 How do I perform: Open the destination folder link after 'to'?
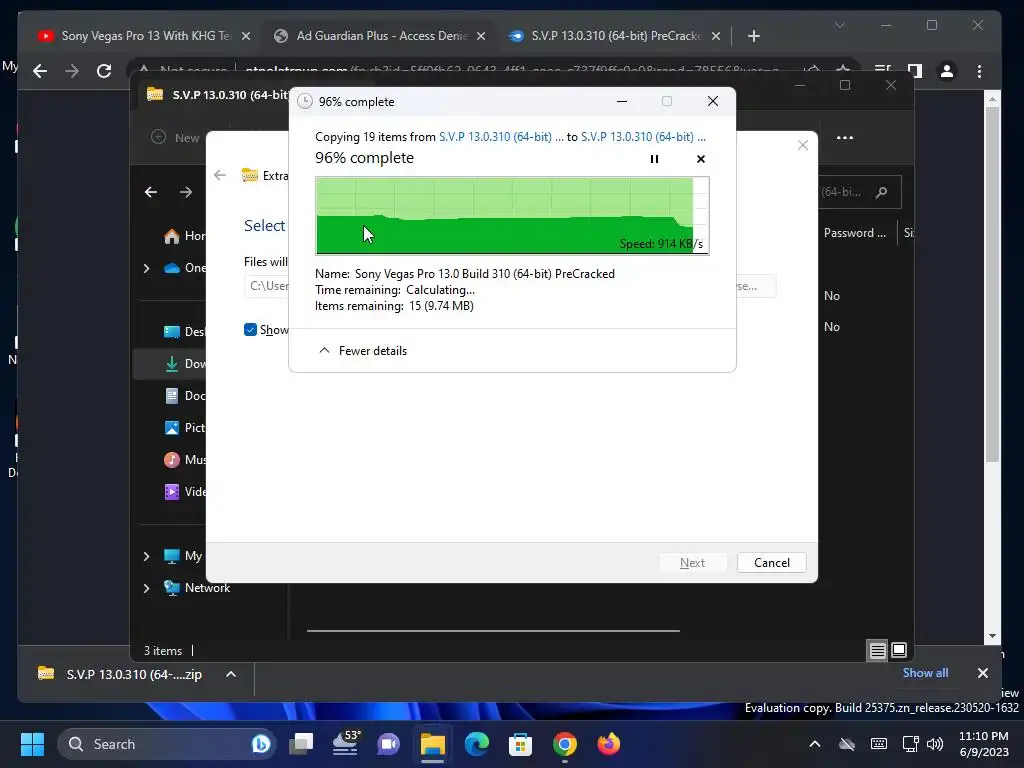click(643, 136)
